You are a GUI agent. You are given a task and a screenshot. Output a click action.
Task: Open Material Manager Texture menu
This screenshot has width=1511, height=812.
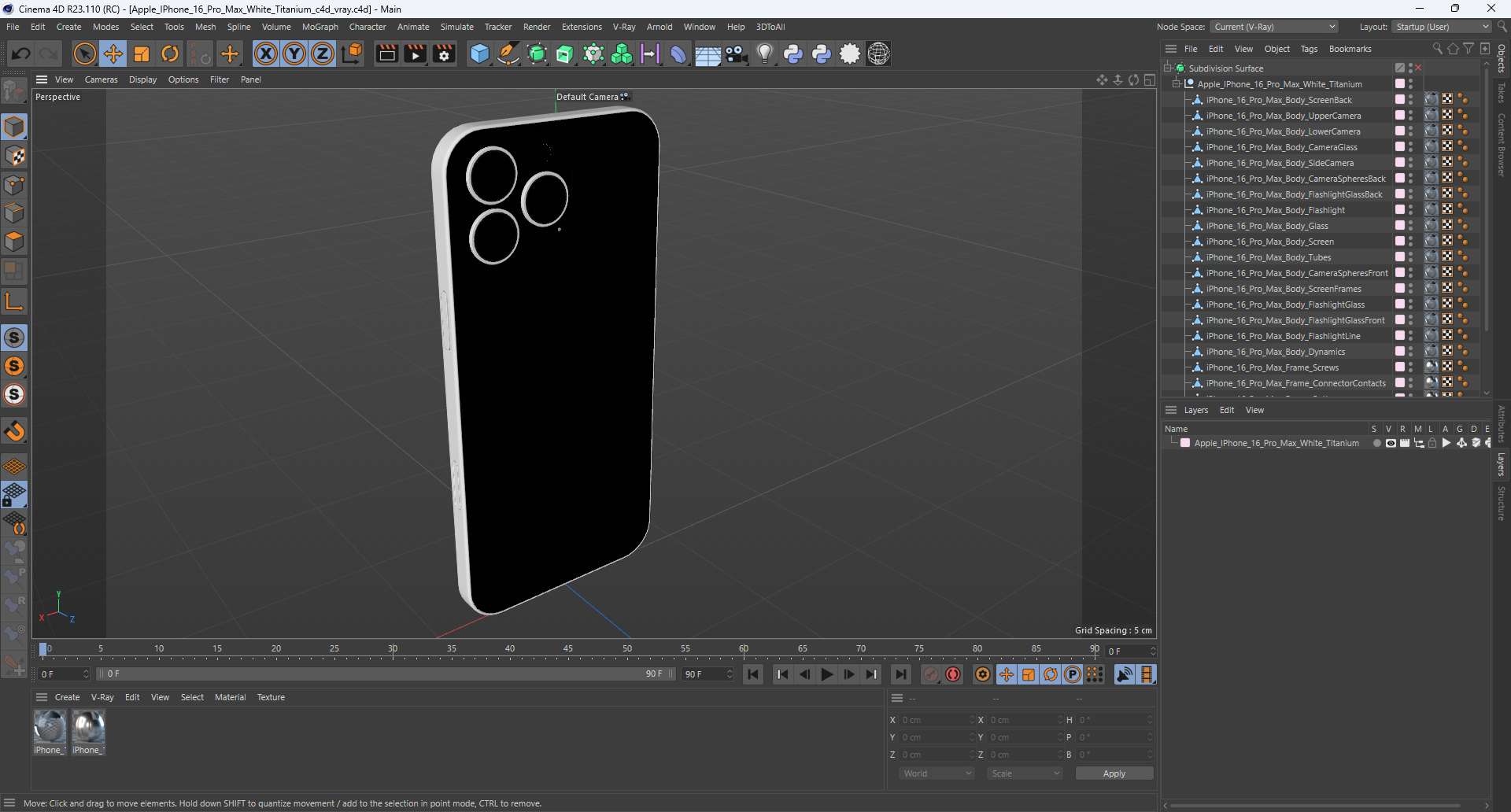pos(271,697)
